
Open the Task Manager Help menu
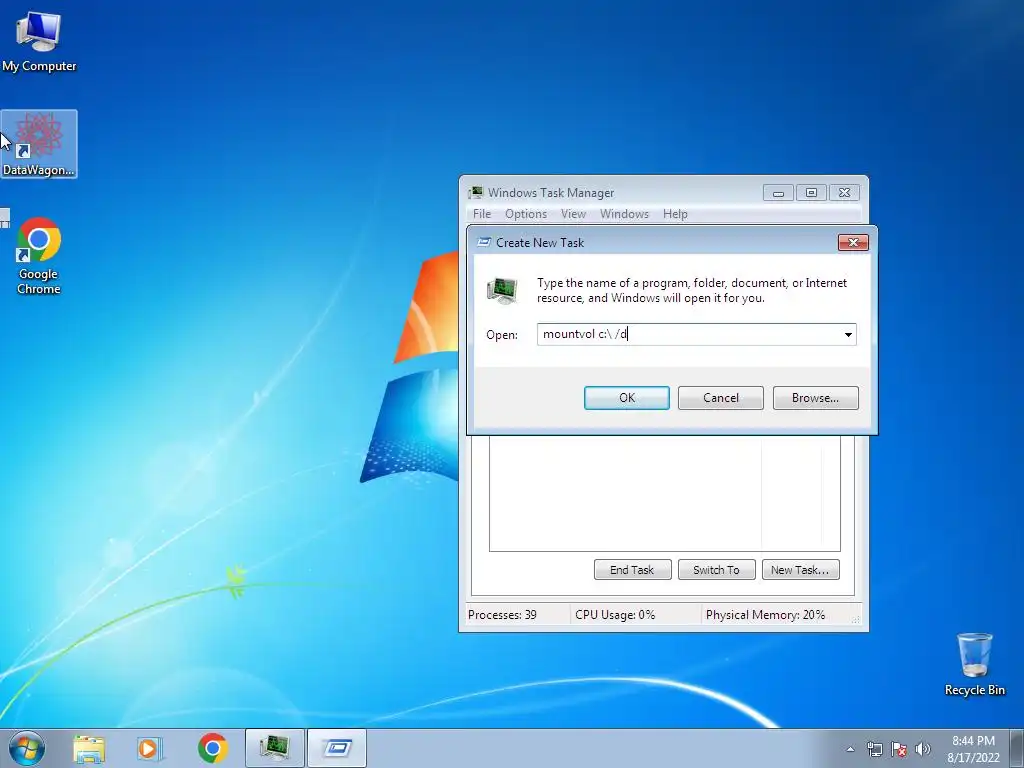675,214
